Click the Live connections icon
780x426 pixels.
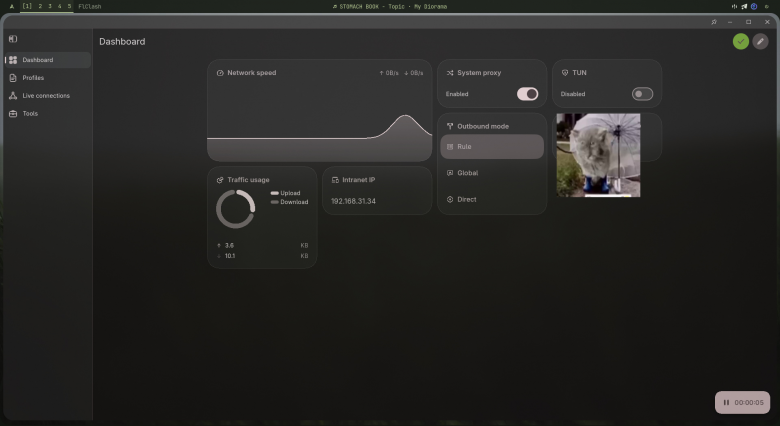click(x=13, y=96)
